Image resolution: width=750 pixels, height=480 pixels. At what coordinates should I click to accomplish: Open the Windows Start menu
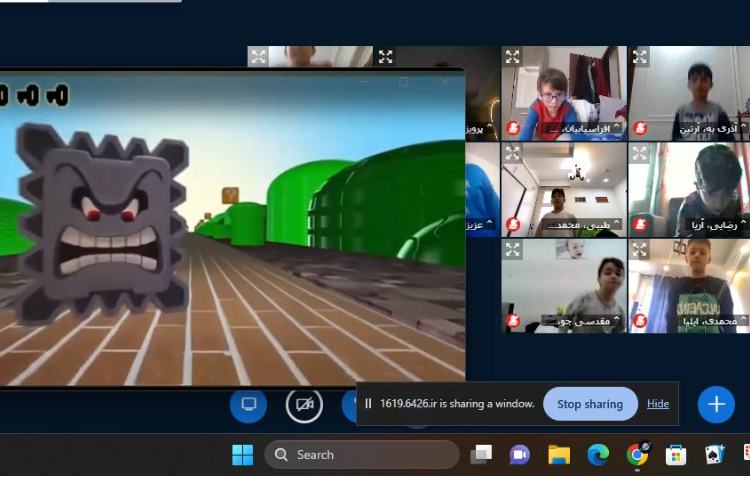coord(243,455)
